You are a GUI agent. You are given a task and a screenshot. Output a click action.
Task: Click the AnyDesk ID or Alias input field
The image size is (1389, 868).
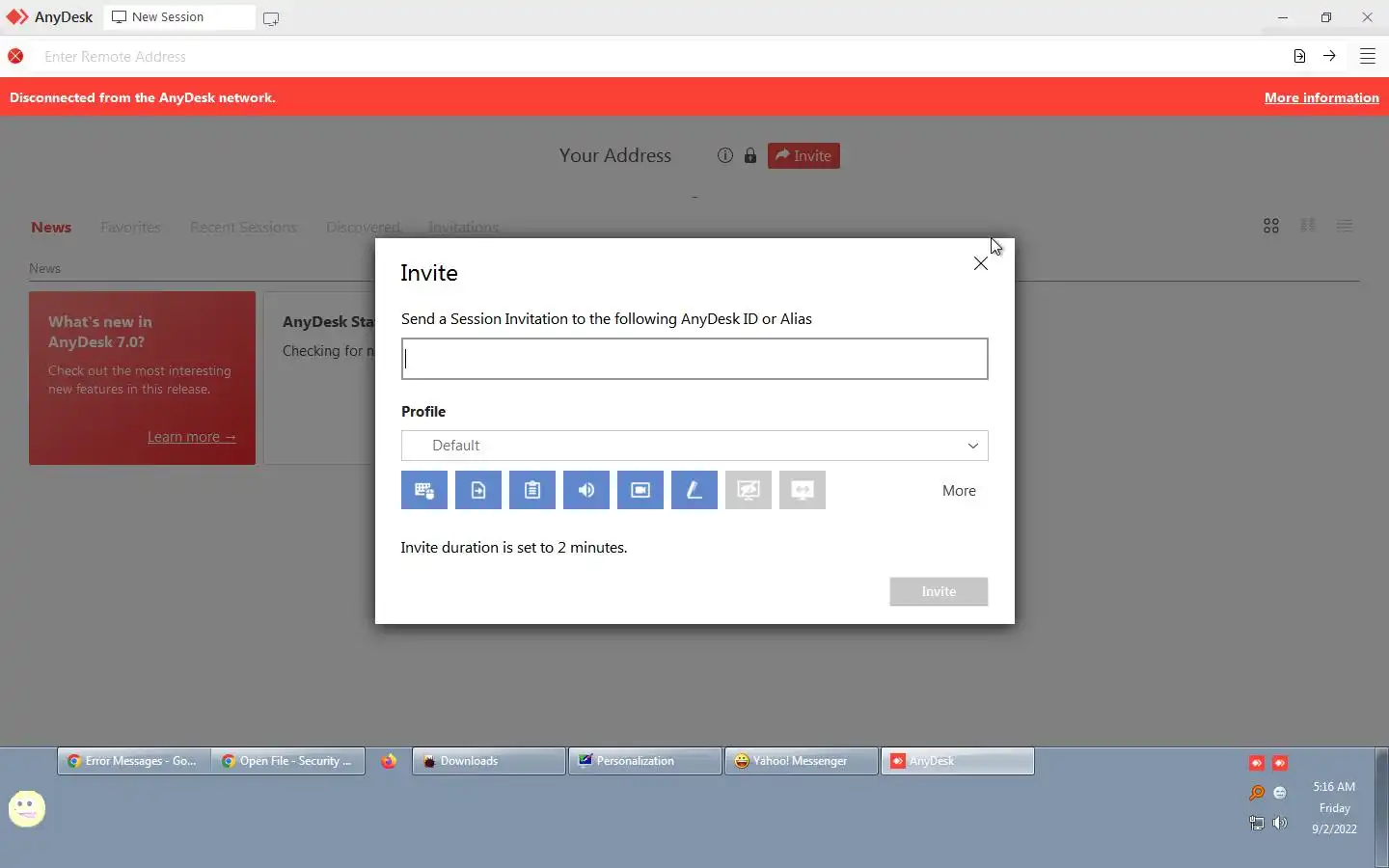click(x=694, y=359)
